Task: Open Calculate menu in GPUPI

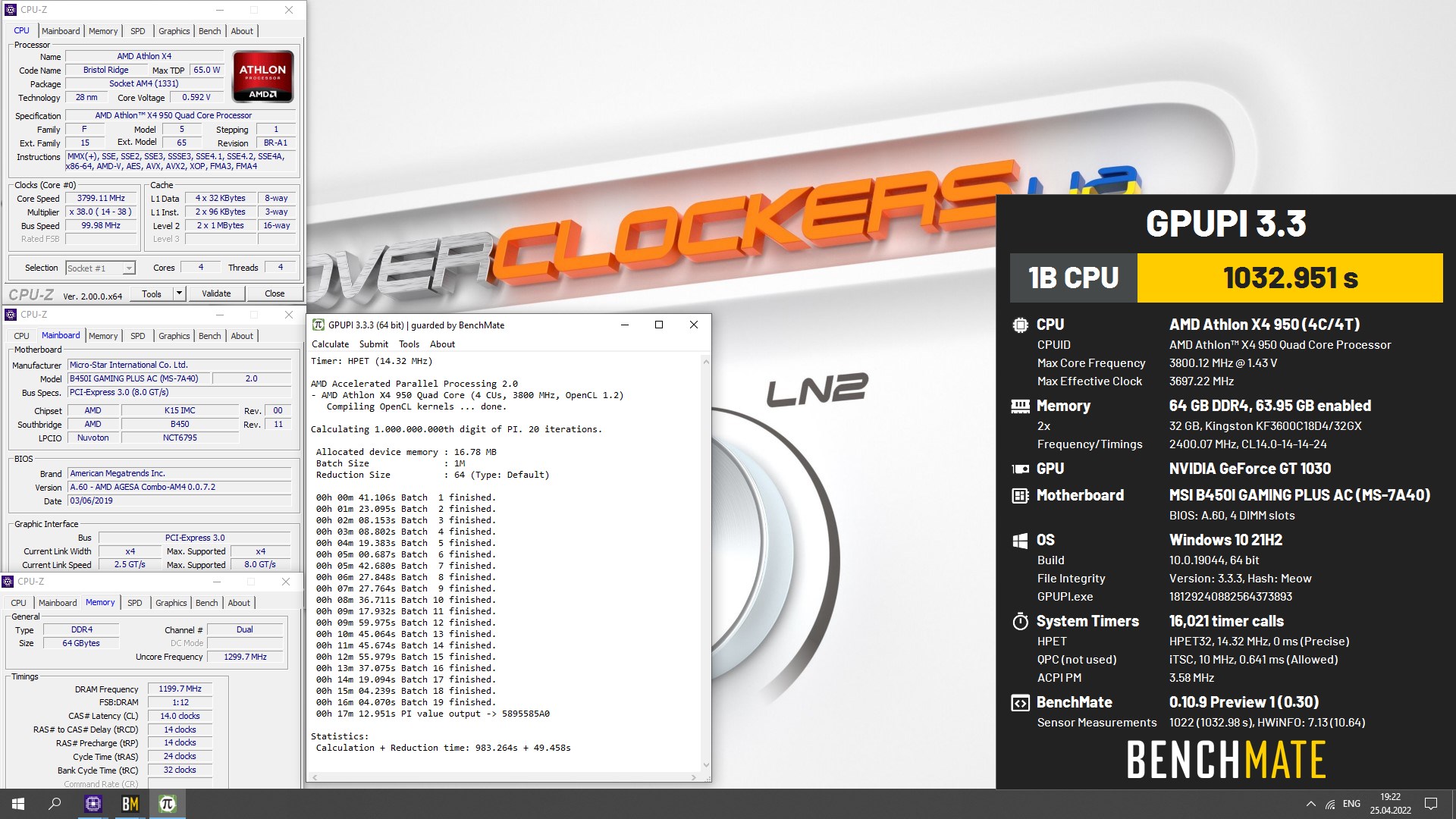Action: tap(331, 344)
